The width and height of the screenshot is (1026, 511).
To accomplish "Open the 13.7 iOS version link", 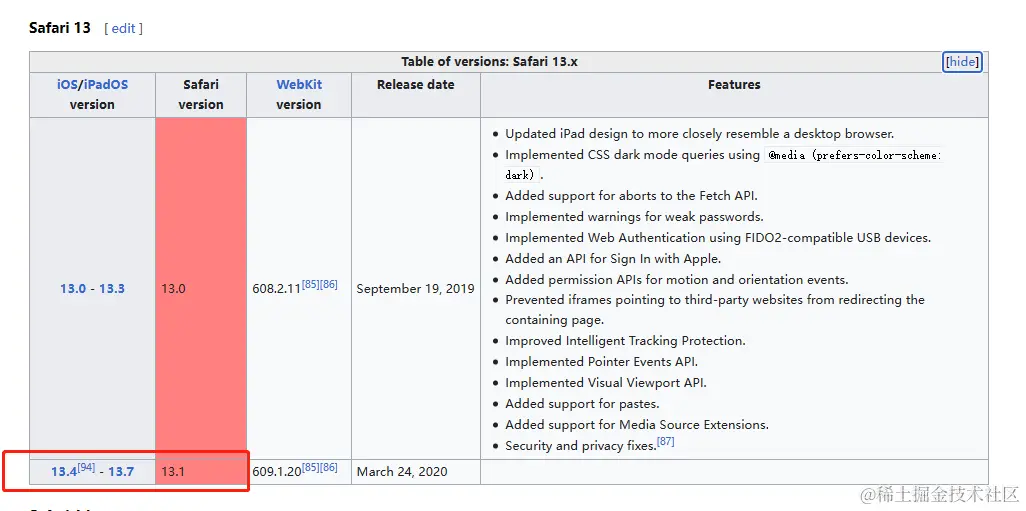I will point(121,471).
